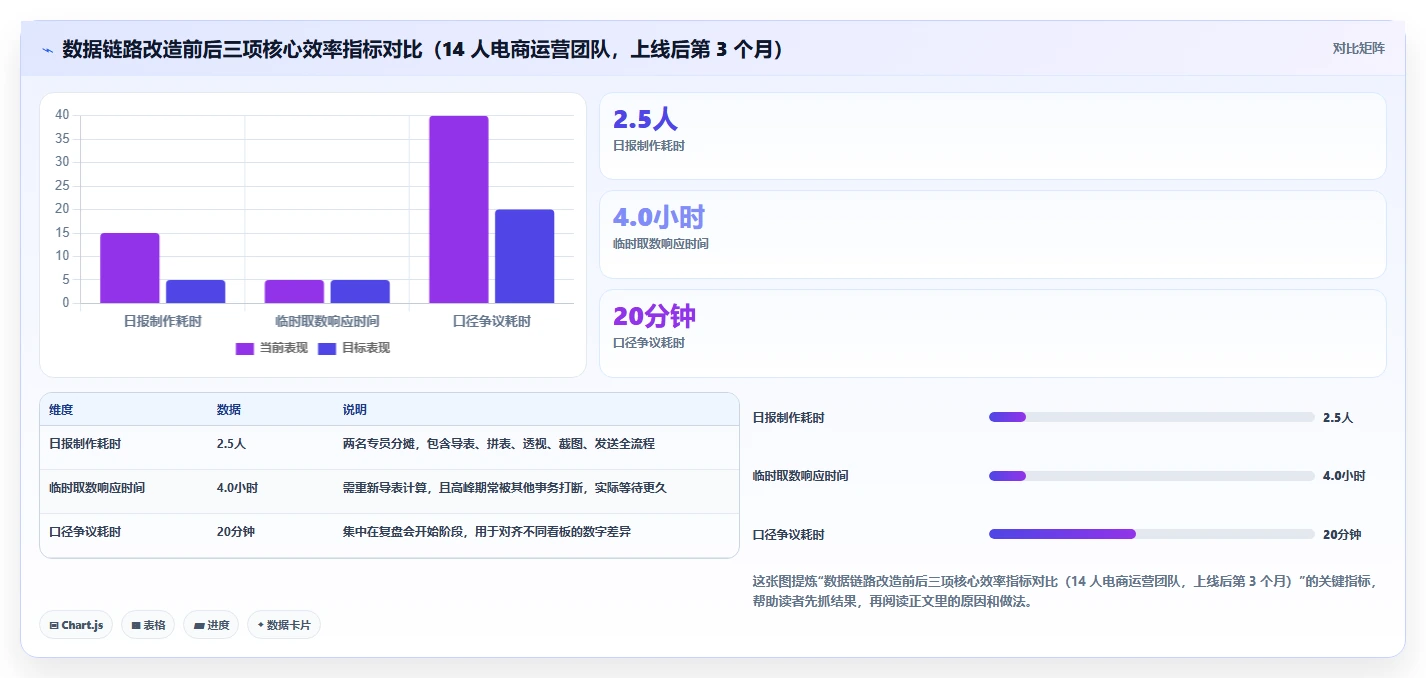Toggle the 目标表现 legend item
This screenshot has width=1426, height=678.
(353, 348)
